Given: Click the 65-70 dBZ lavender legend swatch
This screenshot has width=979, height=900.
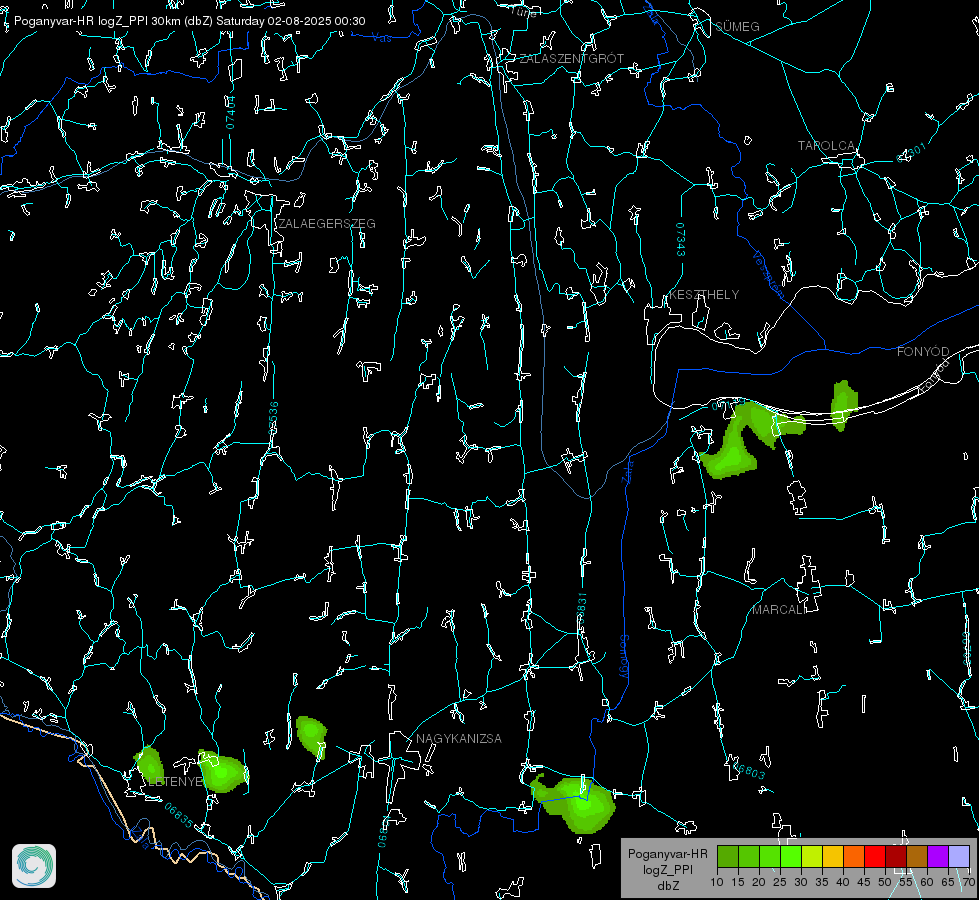Looking at the screenshot, I should tap(959, 856).
